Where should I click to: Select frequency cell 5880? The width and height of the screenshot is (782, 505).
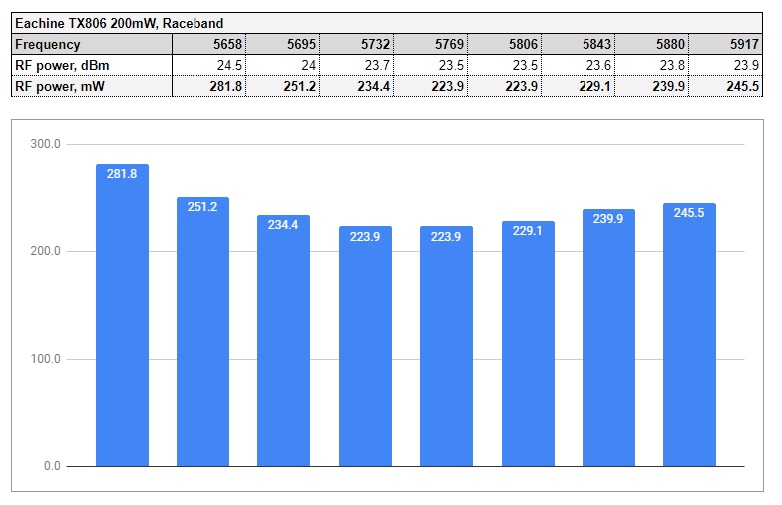coord(652,44)
